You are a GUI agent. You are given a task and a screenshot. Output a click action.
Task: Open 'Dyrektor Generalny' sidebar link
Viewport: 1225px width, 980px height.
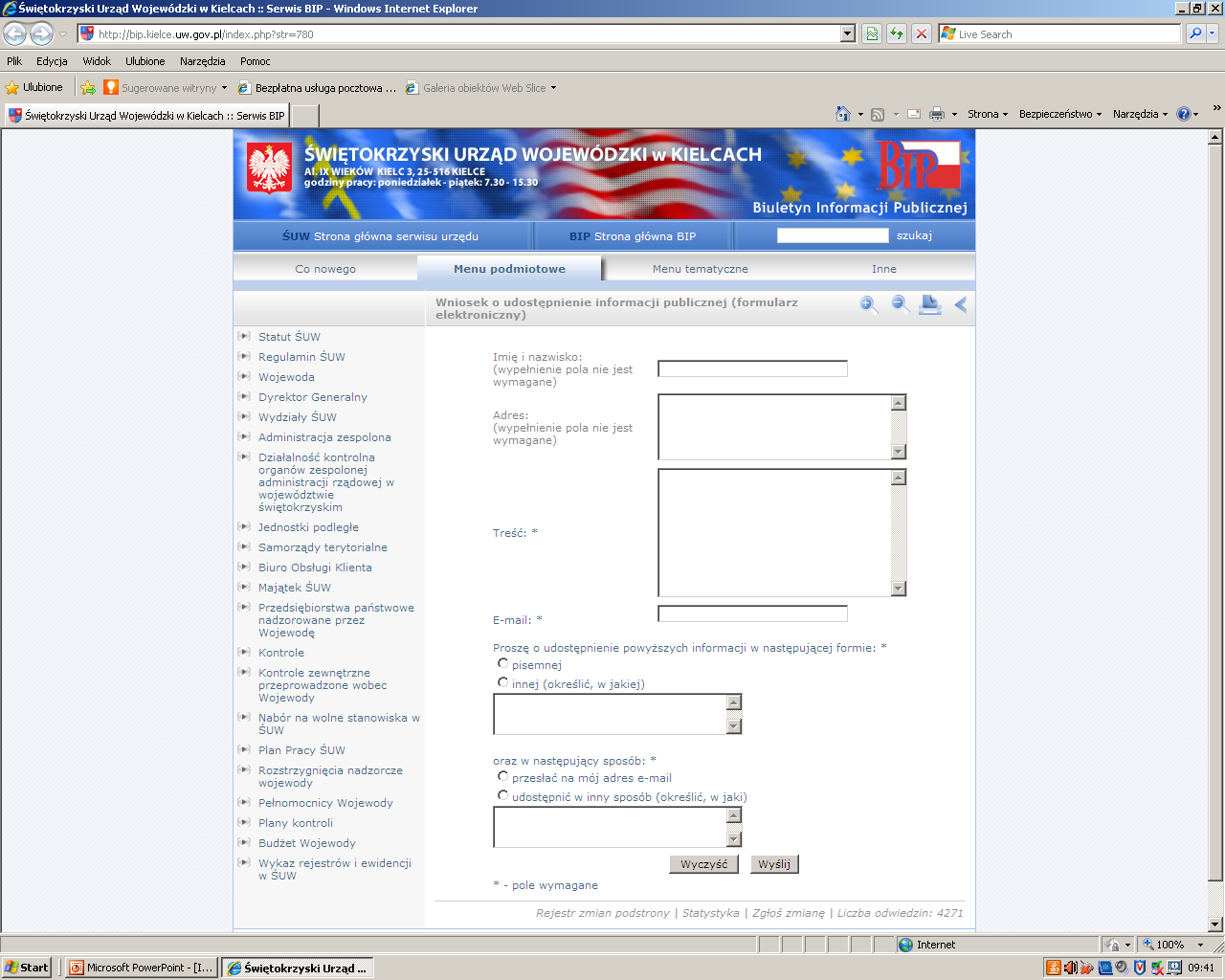(x=313, y=397)
